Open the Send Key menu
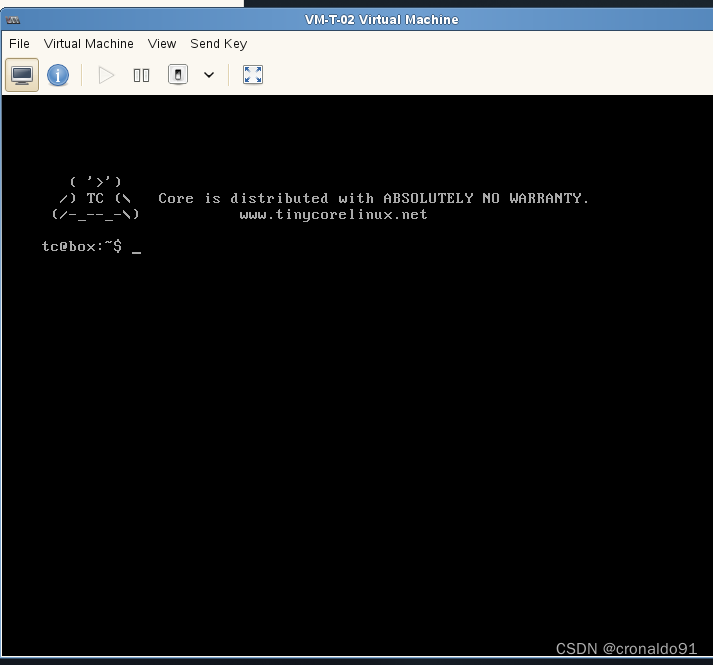Viewport: 713px width, 665px height. click(219, 44)
